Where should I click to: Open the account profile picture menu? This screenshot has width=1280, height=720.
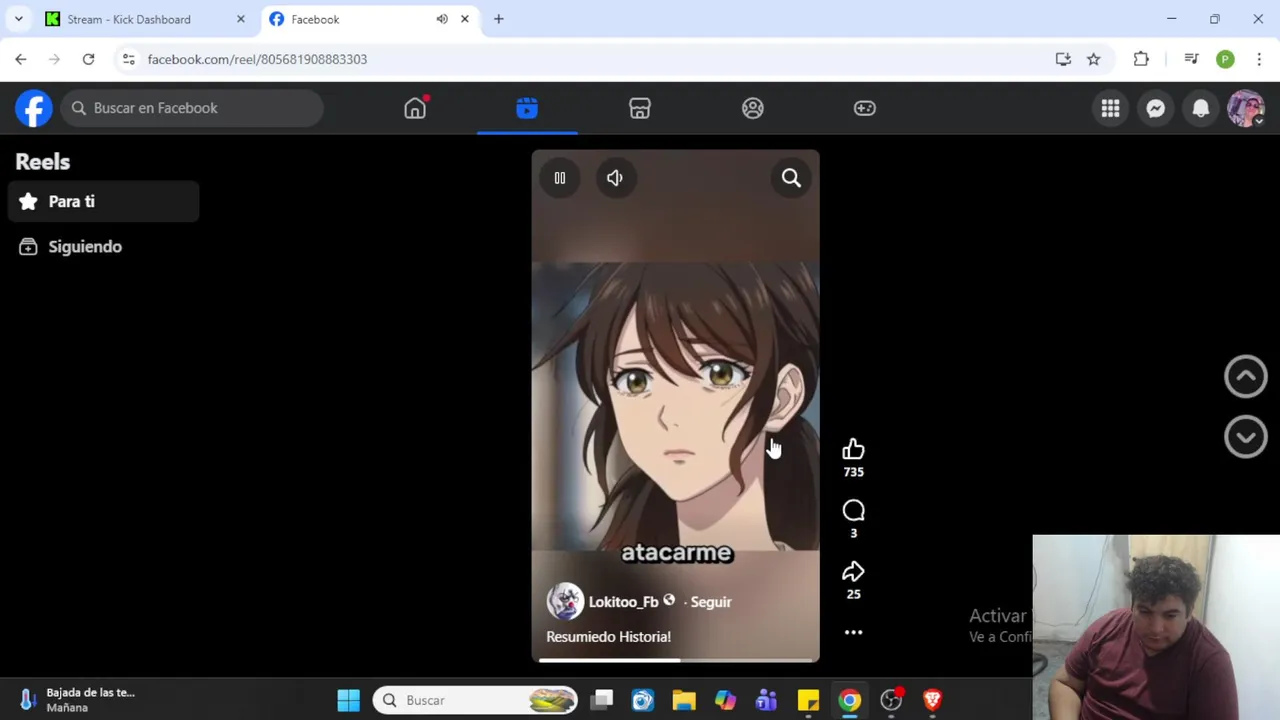pos(1246,108)
